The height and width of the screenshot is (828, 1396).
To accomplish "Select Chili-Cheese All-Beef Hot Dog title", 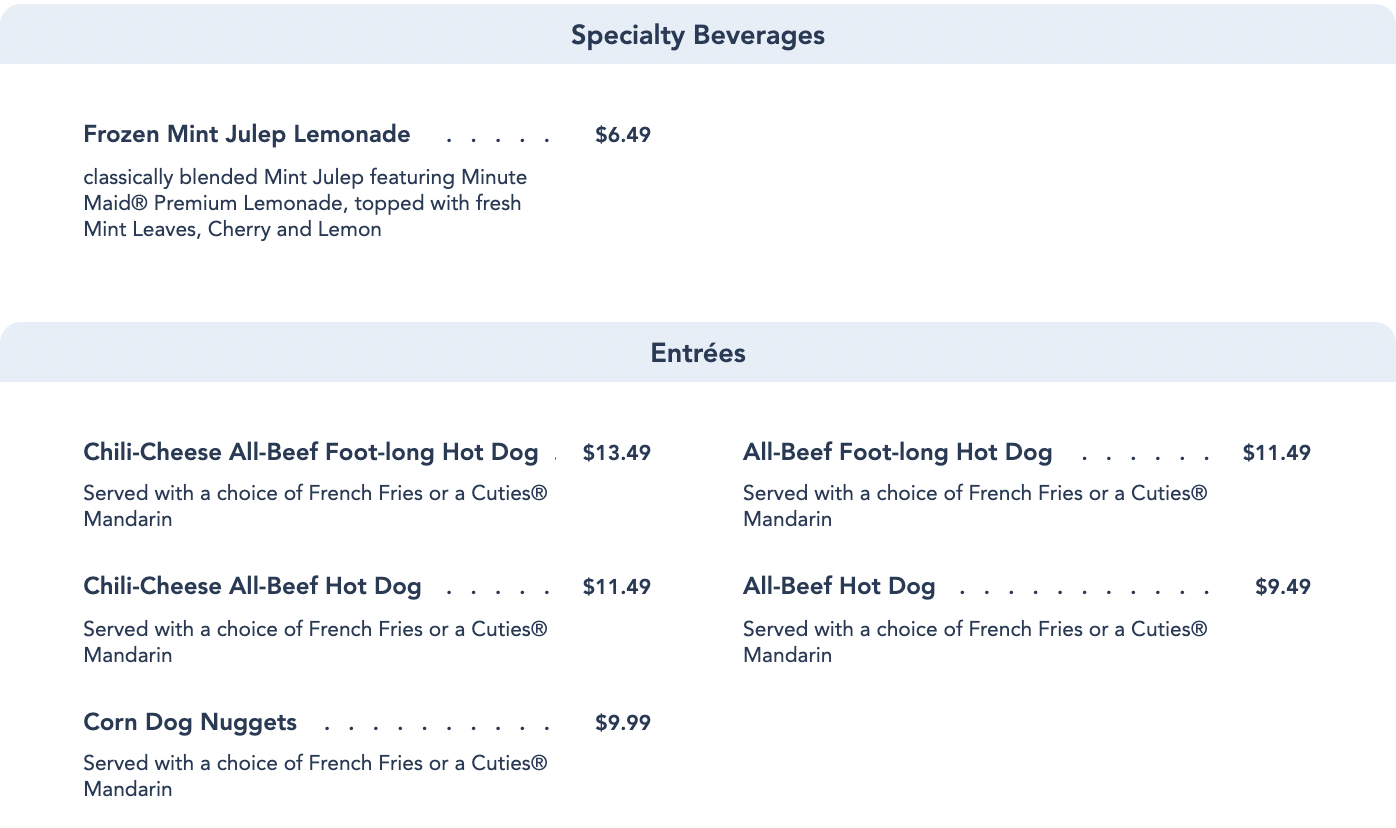I will [252, 586].
